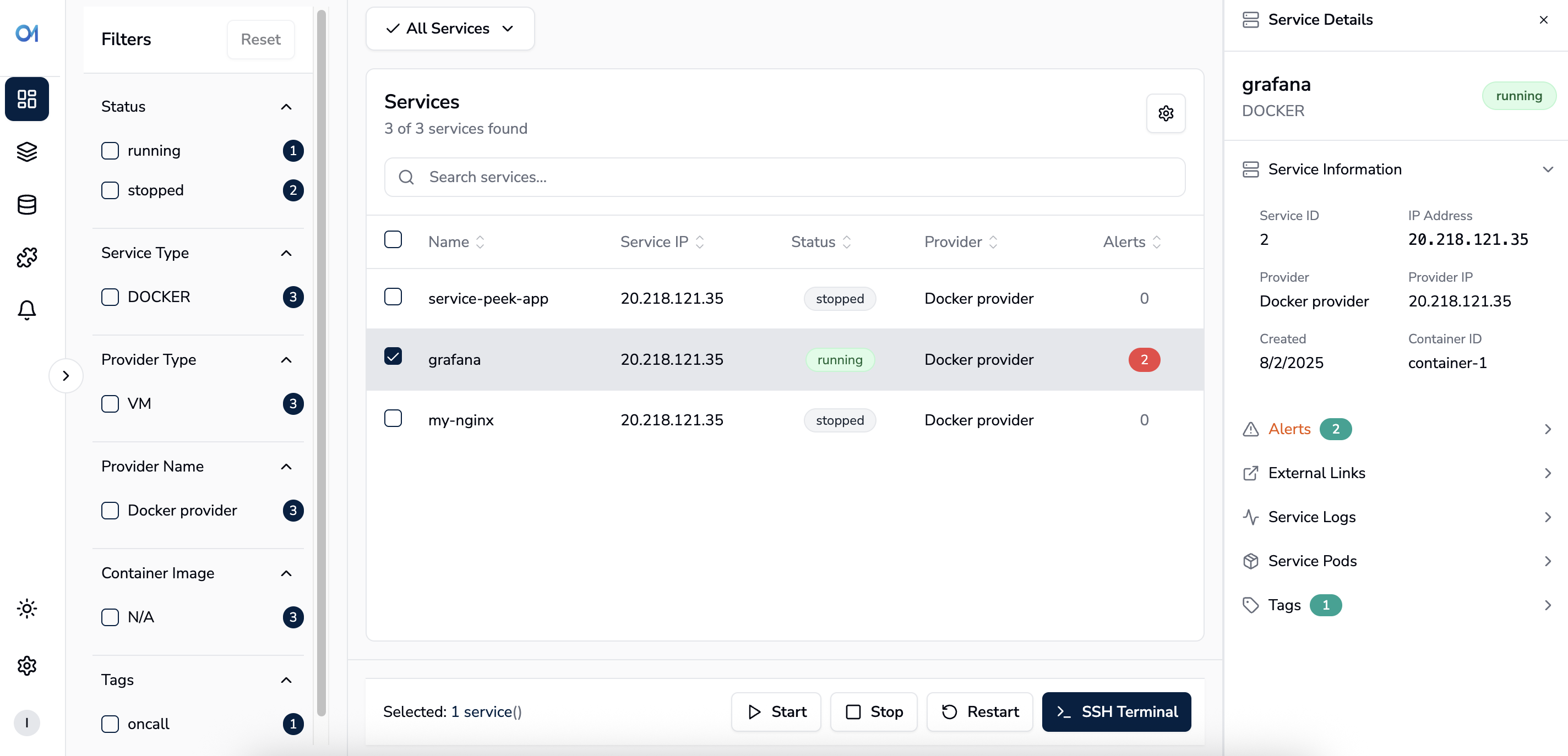Open the Database section in sidebar
1568x756 pixels.
pyautogui.click(x=27, y=205)
